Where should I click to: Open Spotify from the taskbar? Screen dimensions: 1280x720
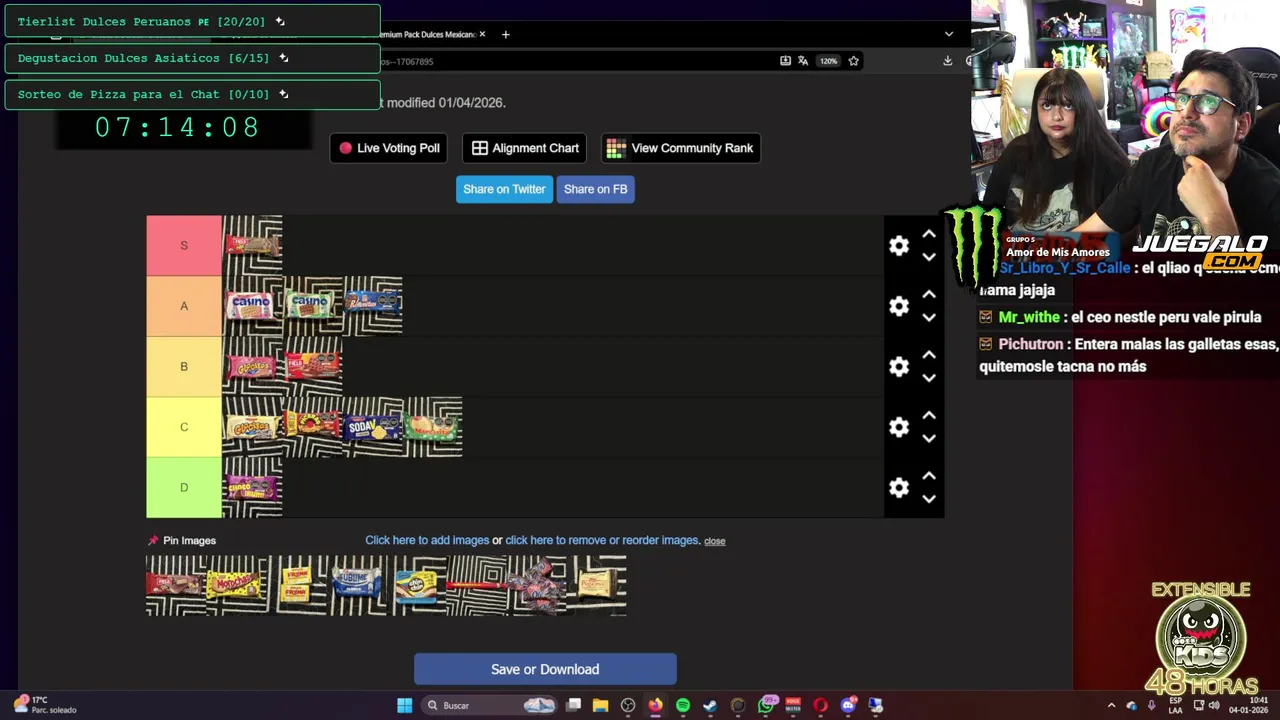[x=683, y=705]
